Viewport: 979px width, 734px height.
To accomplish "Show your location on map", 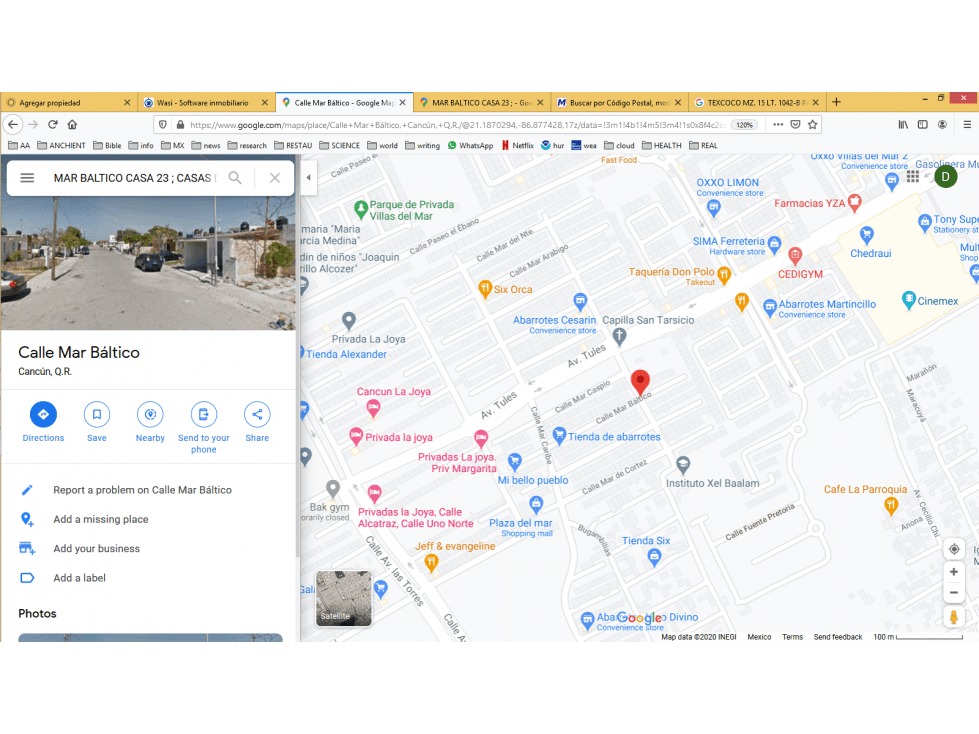I will (x=954, y=549).
